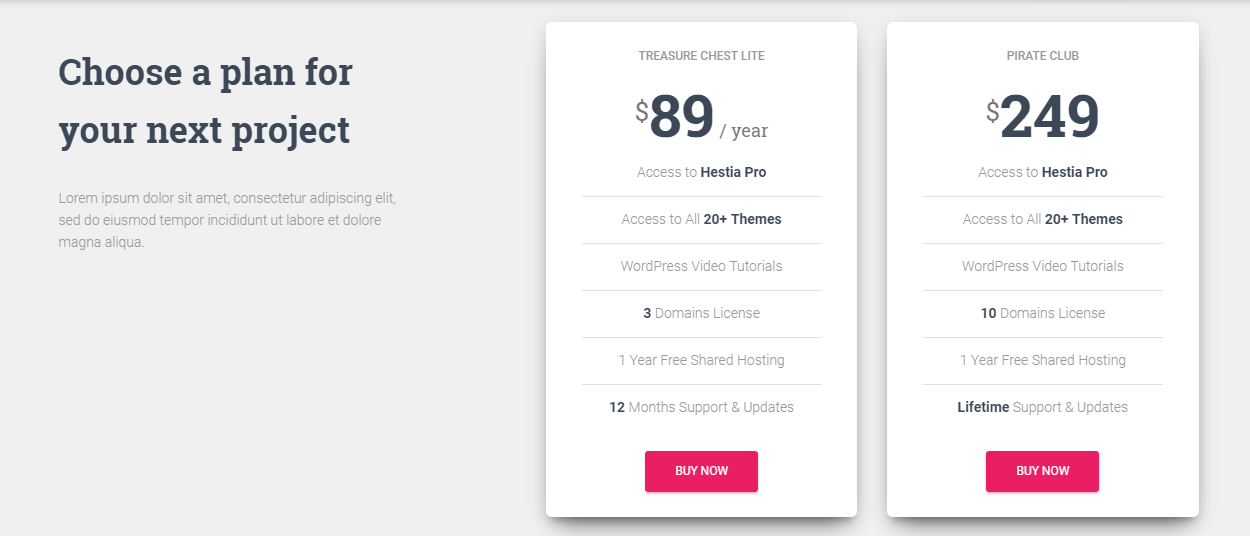Click the "3 Domains License" feature
Image resolution: width=1250 pixels, height=536 pixels.
tap(701, 313)
